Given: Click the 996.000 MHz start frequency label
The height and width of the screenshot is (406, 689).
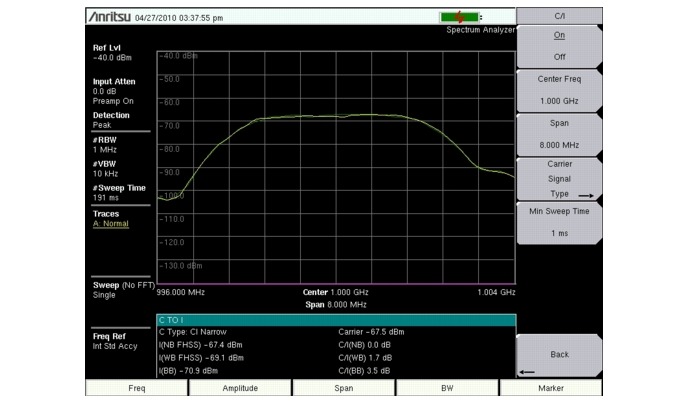Looking at the screenshot, I should tap(181, 292).
